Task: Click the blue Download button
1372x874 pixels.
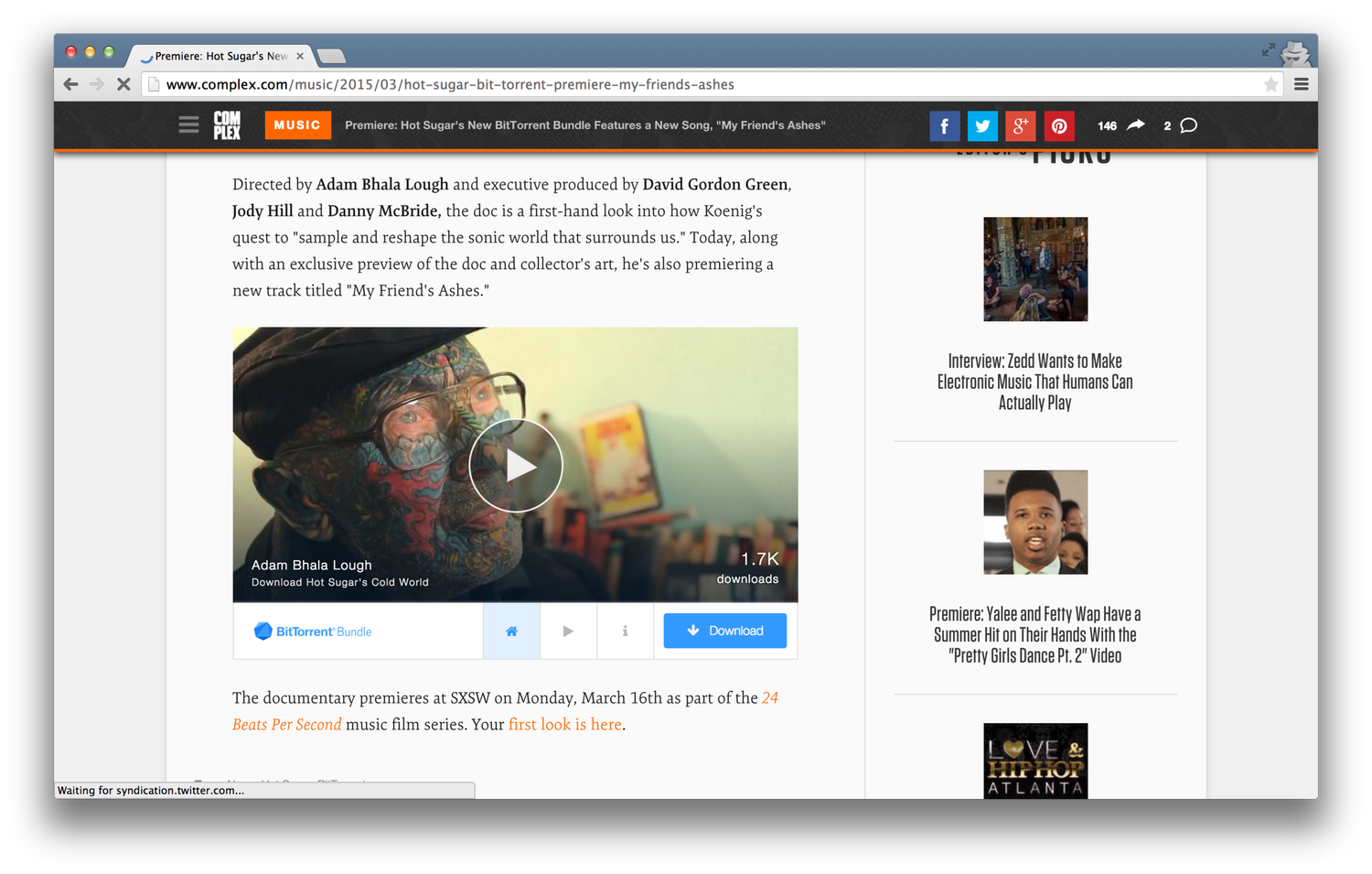Action: pyautogui.click(x=724, y=631)
